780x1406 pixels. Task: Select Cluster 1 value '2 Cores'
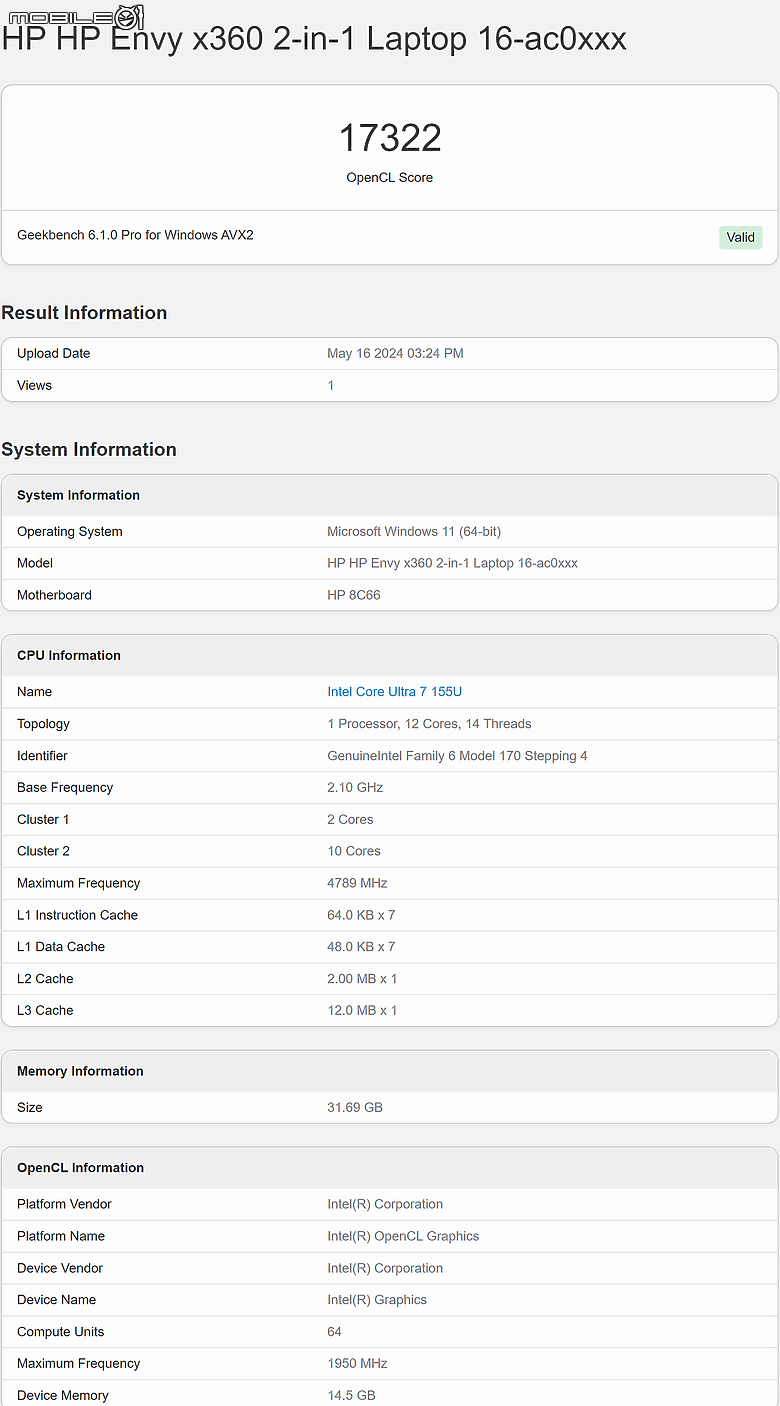coord(350,820)
